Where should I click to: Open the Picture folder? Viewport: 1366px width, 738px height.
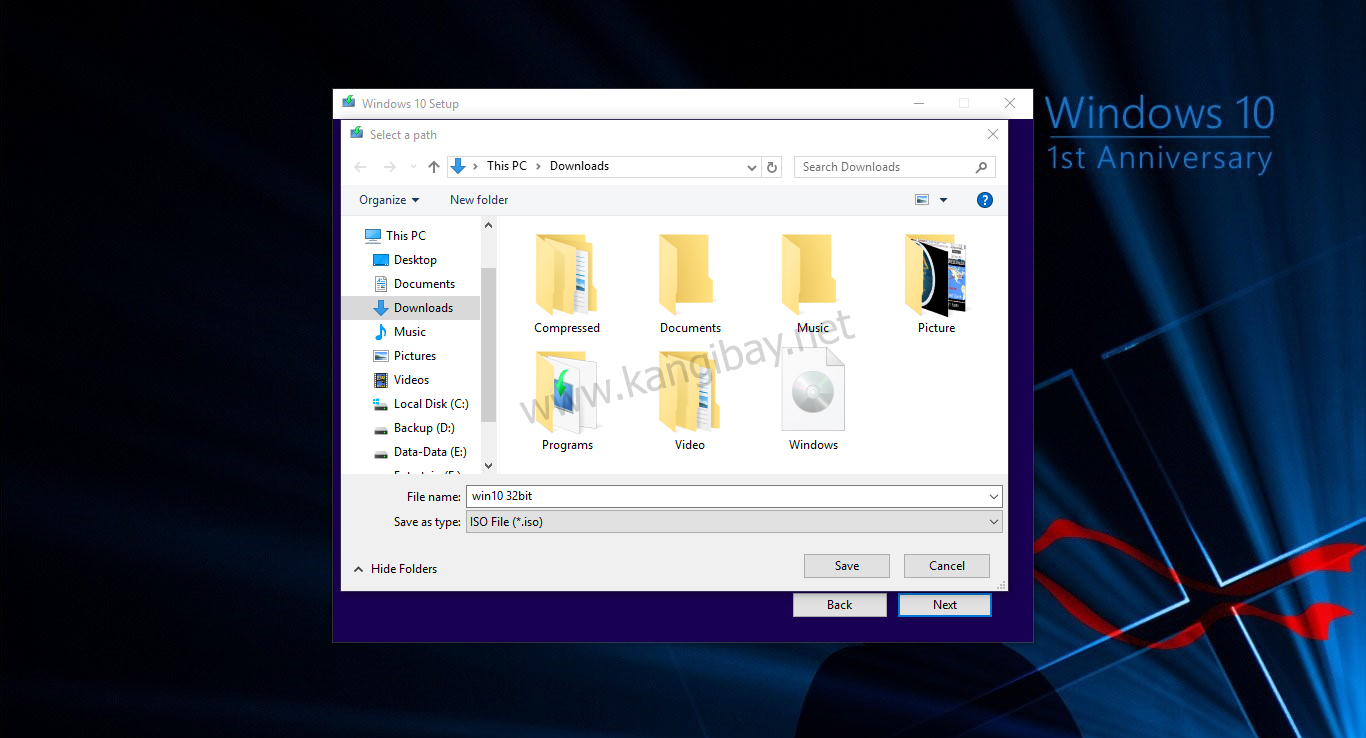(x=936, y=284)
